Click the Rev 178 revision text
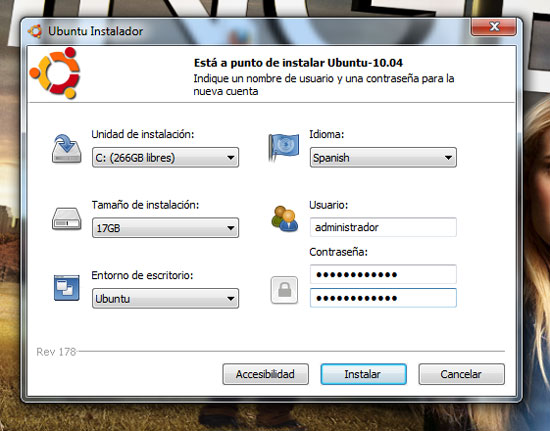The height and width of the screenshot is (431, 550). coord(56,352)
